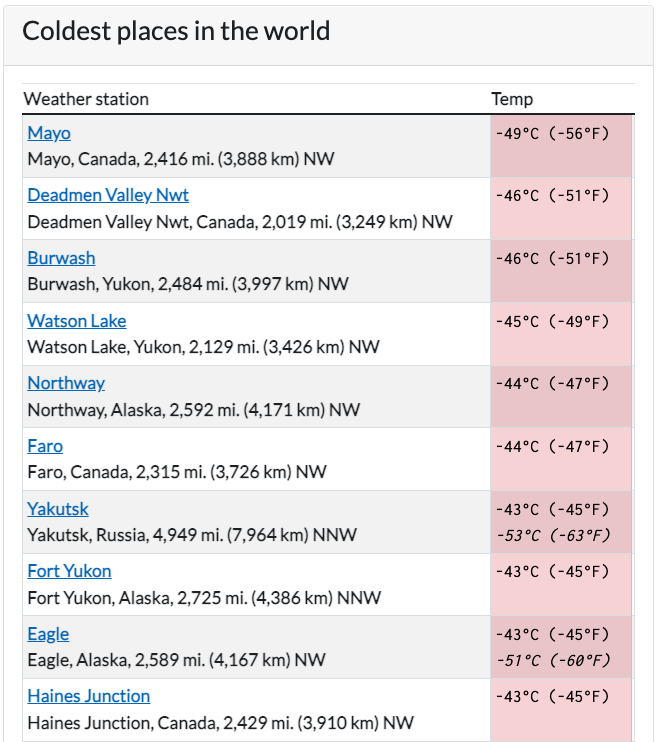
Task: Open the Deadmen Valley Nwt link
Action: pyautogui.click(x=108, y=195)
